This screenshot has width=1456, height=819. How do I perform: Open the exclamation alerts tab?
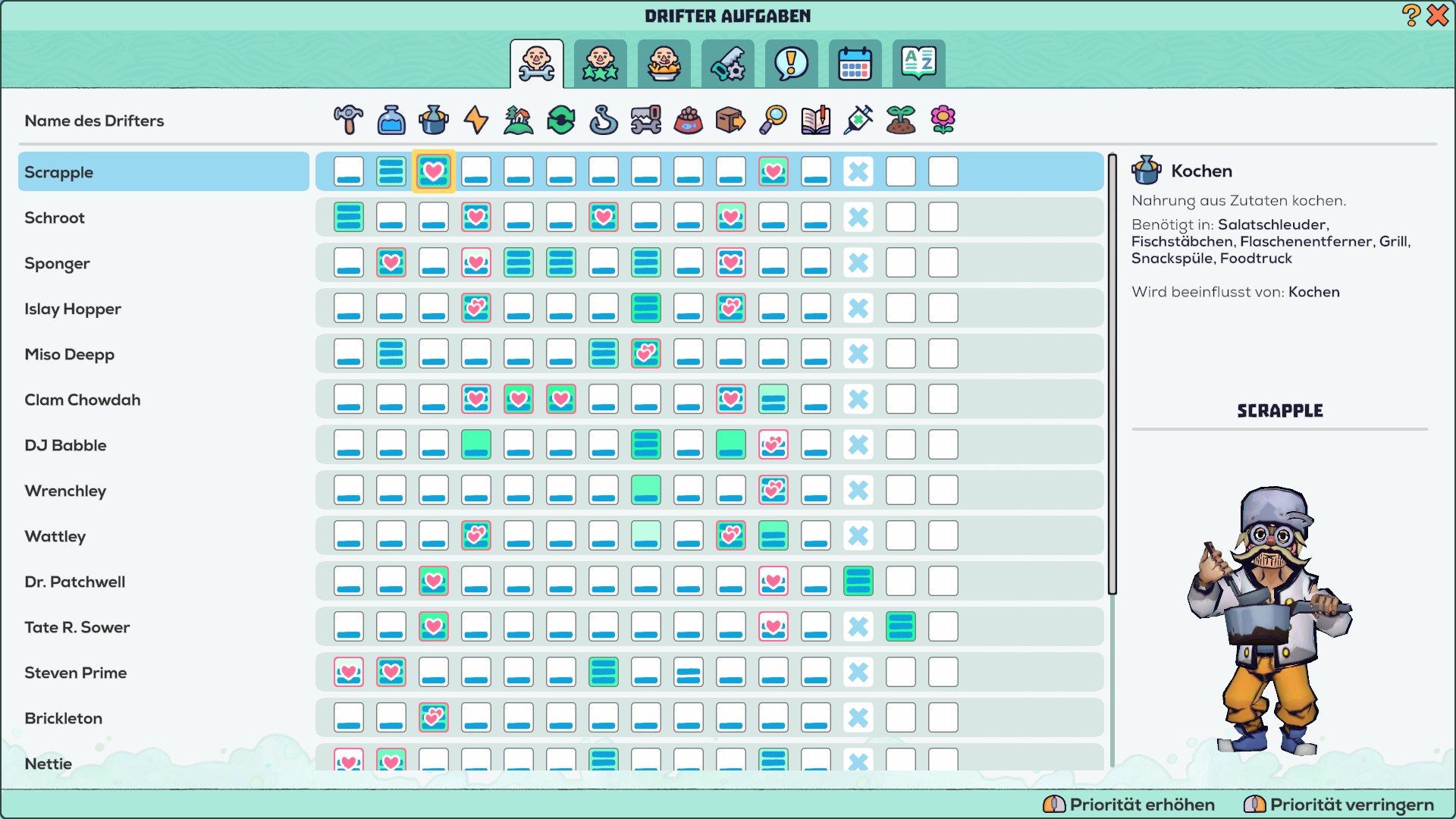[791, 64]
